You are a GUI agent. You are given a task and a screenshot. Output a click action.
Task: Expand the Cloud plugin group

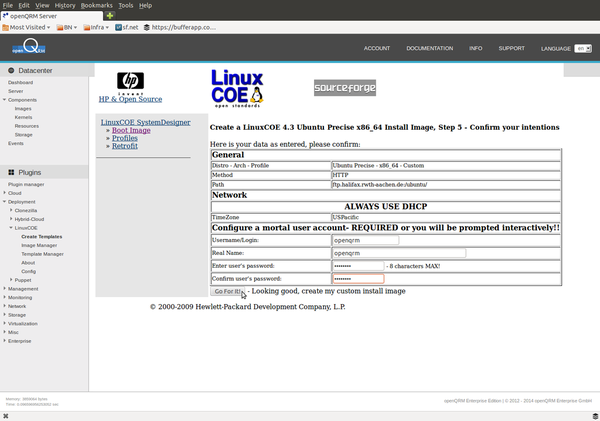click(x=5, y=193)
